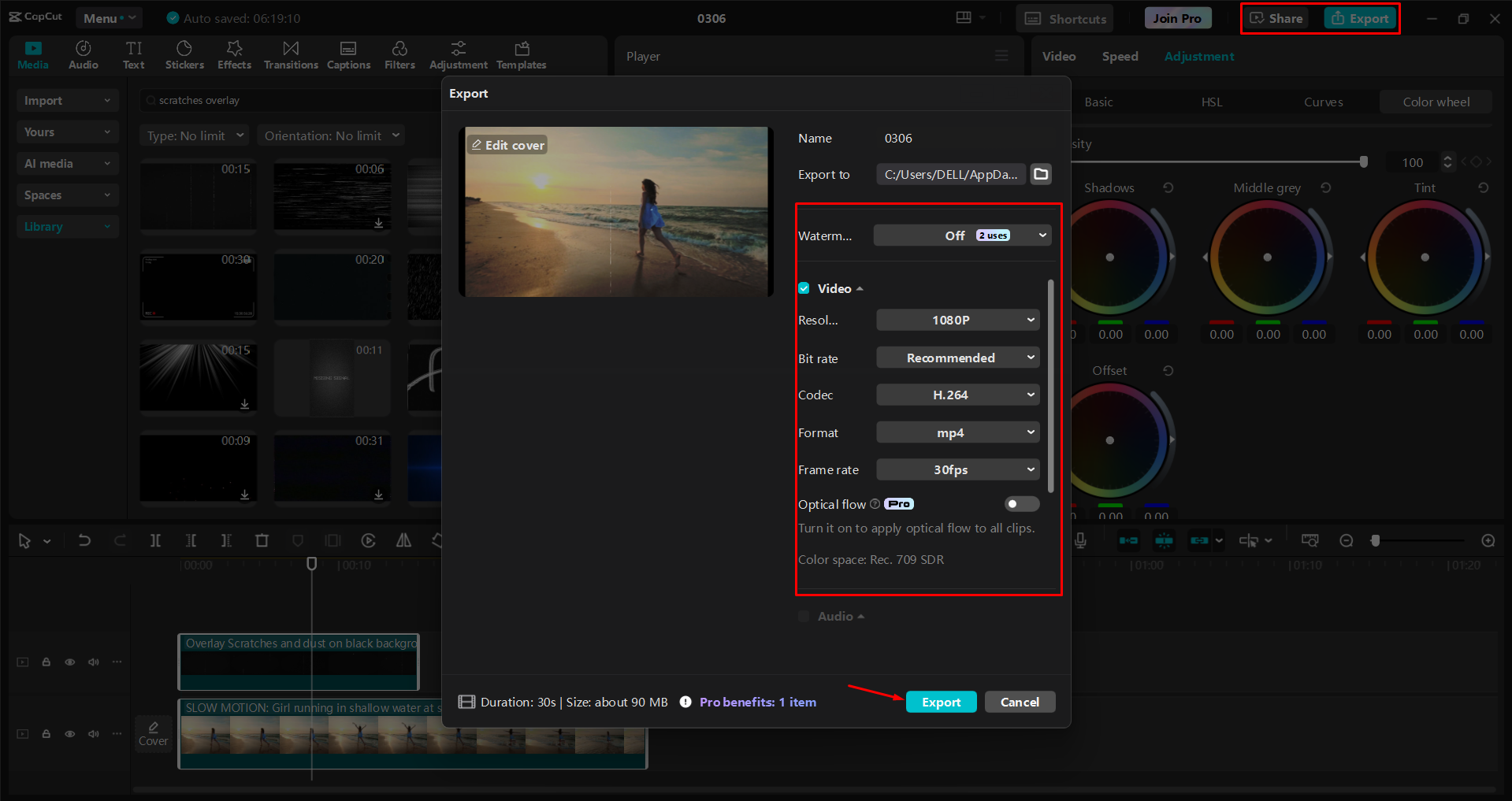The image size is (1512, 801).
Task: Open the Stickers panel
Action: coord(184,55)
